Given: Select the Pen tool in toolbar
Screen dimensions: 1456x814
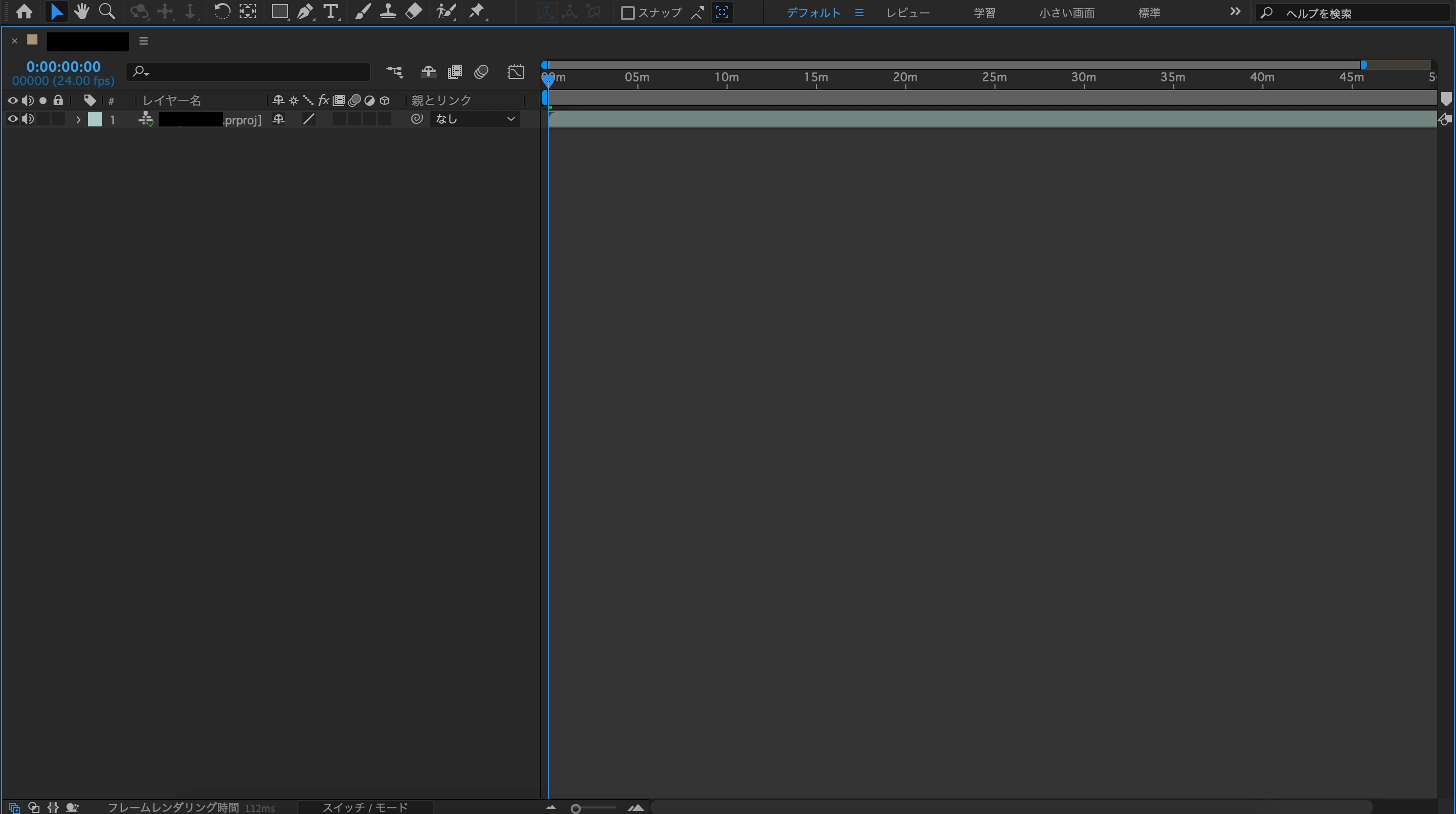Looking at the screenshot, I should point(305,12).
